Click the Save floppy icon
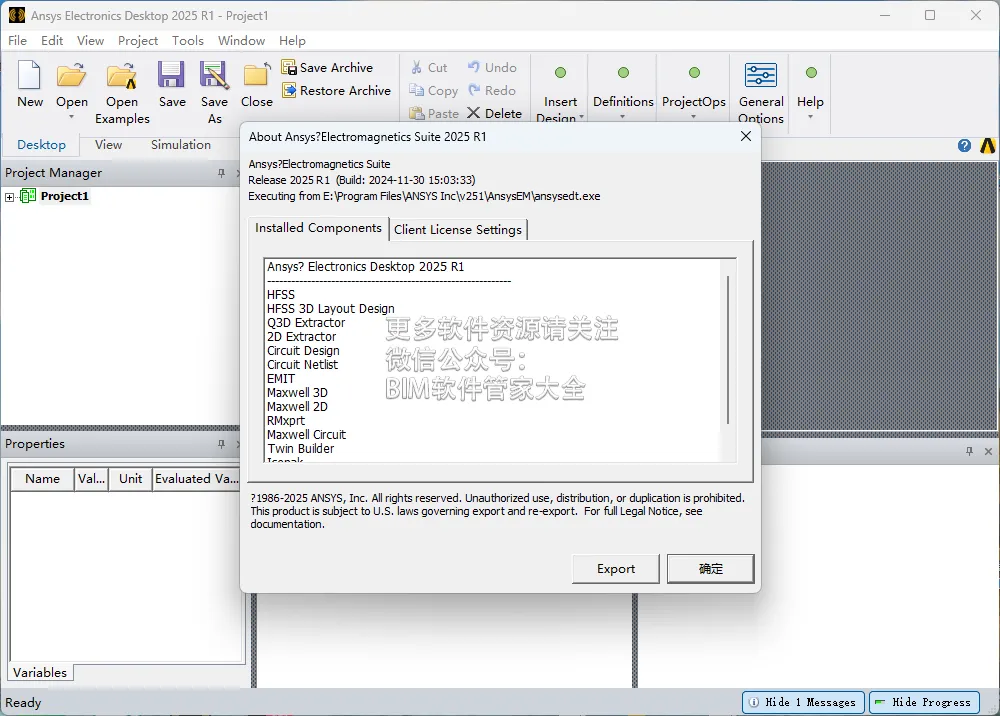 (x=172, y=75)
